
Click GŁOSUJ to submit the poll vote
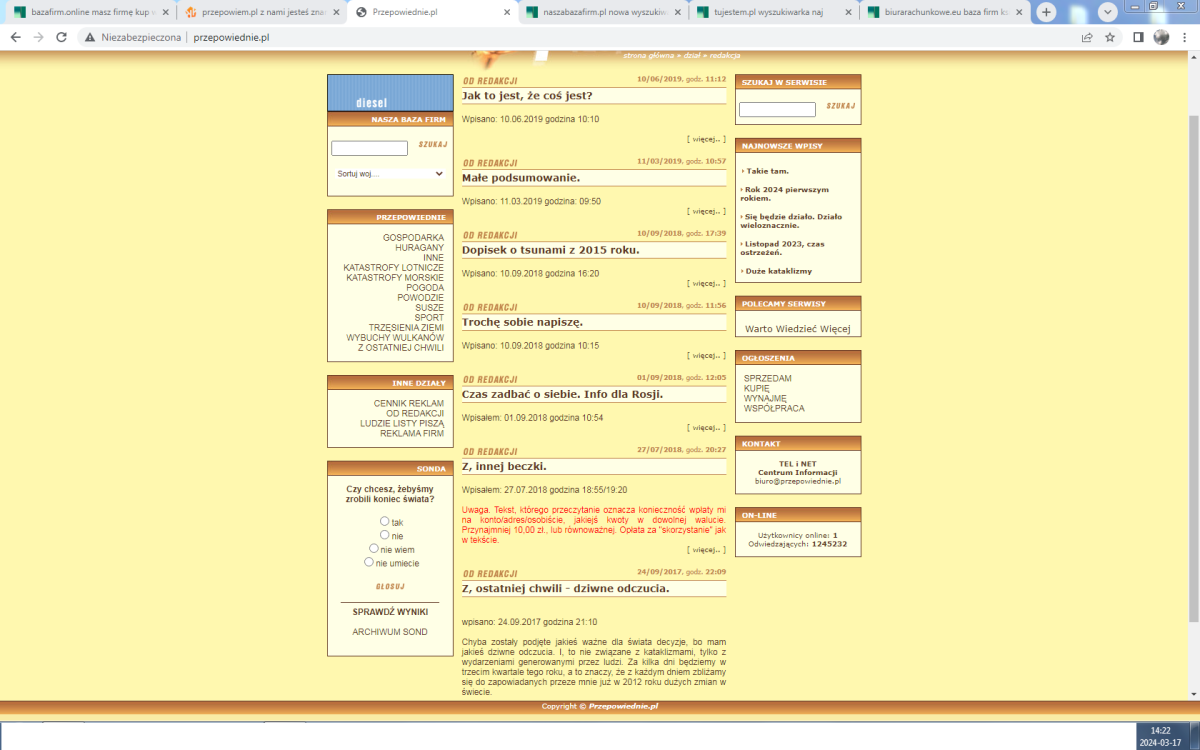(390, 586)
